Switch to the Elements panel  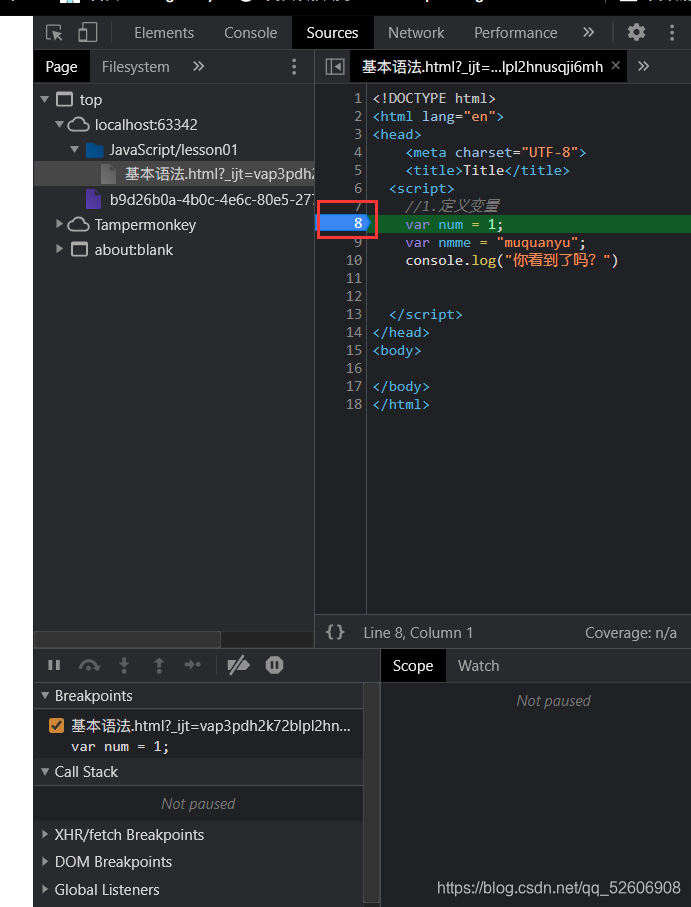click(x=164, y=33)
